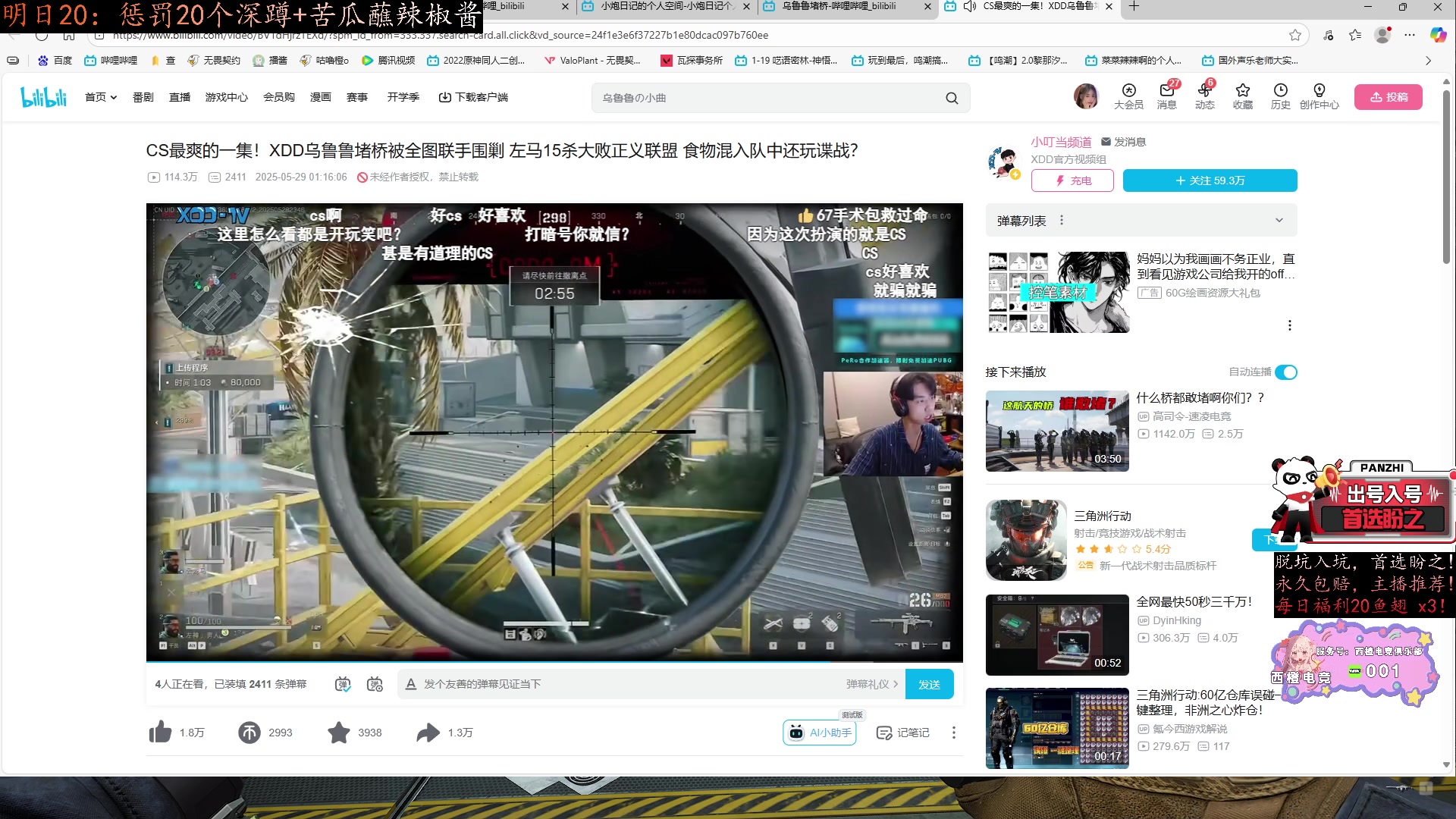Open the 控笔素材 ad thumbnail
1456x819 pixels.
click(x=1057, y=292)
